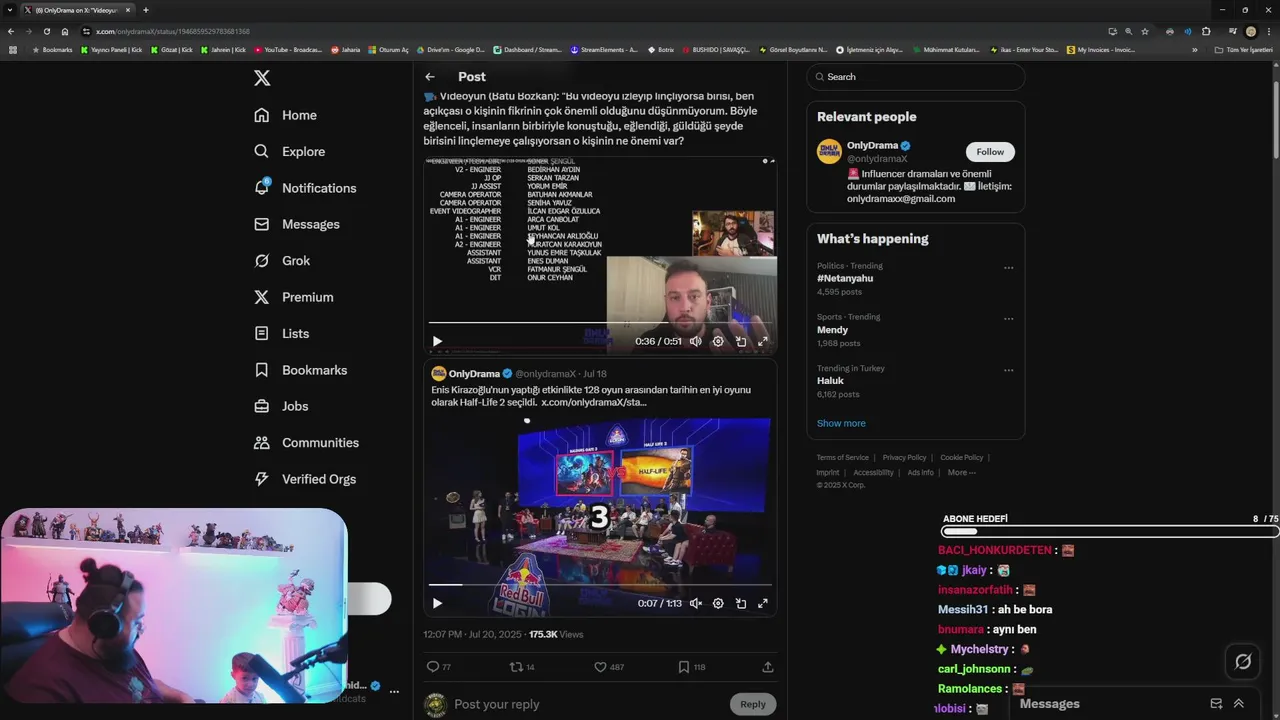Viewport: 1280px width, 720px height.
Task: Open more options for #Netanyahu trend
Action: [1008, 268]
